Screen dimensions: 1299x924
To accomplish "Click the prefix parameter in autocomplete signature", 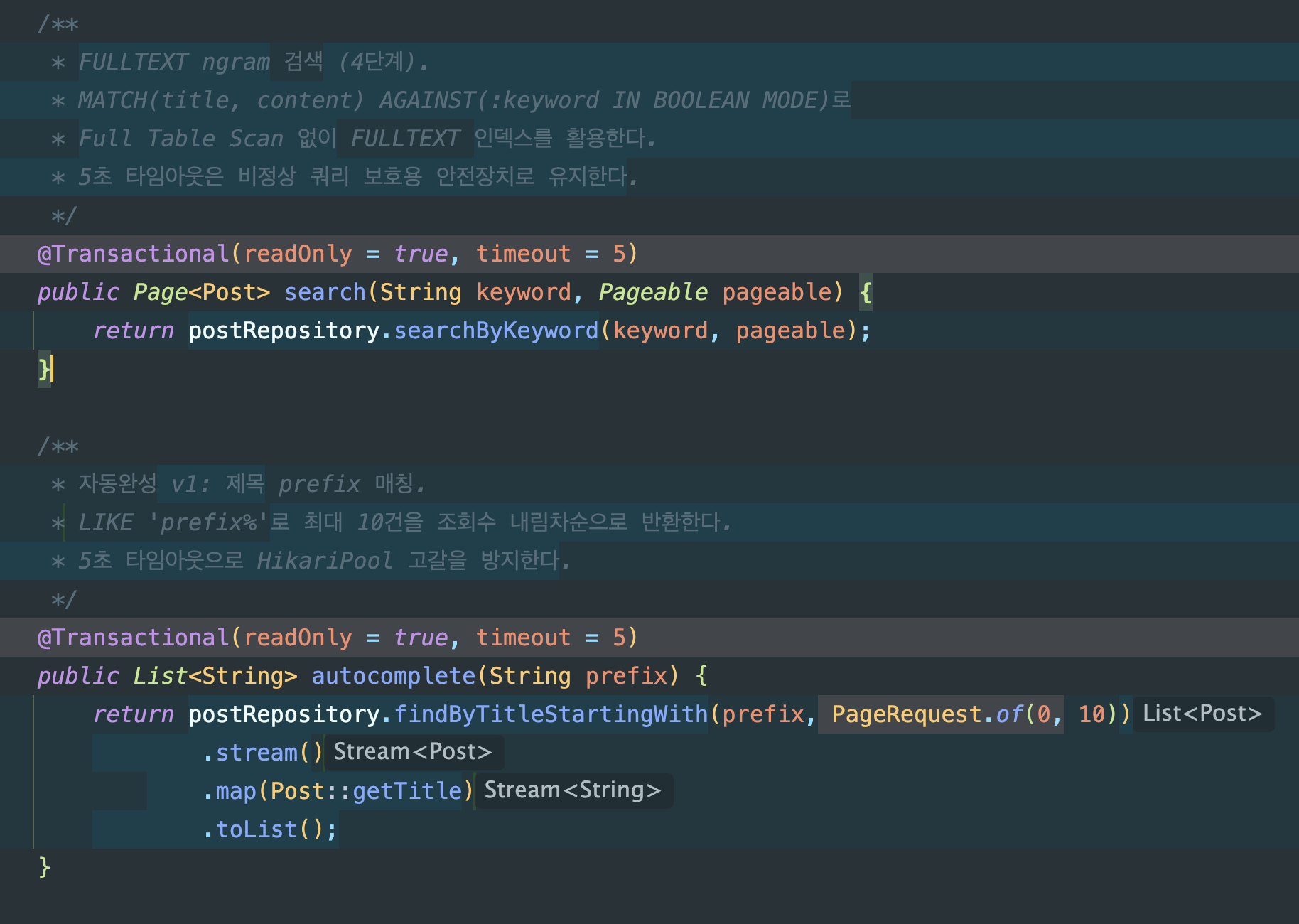I will pyautogui.click(x=627, y=676).
